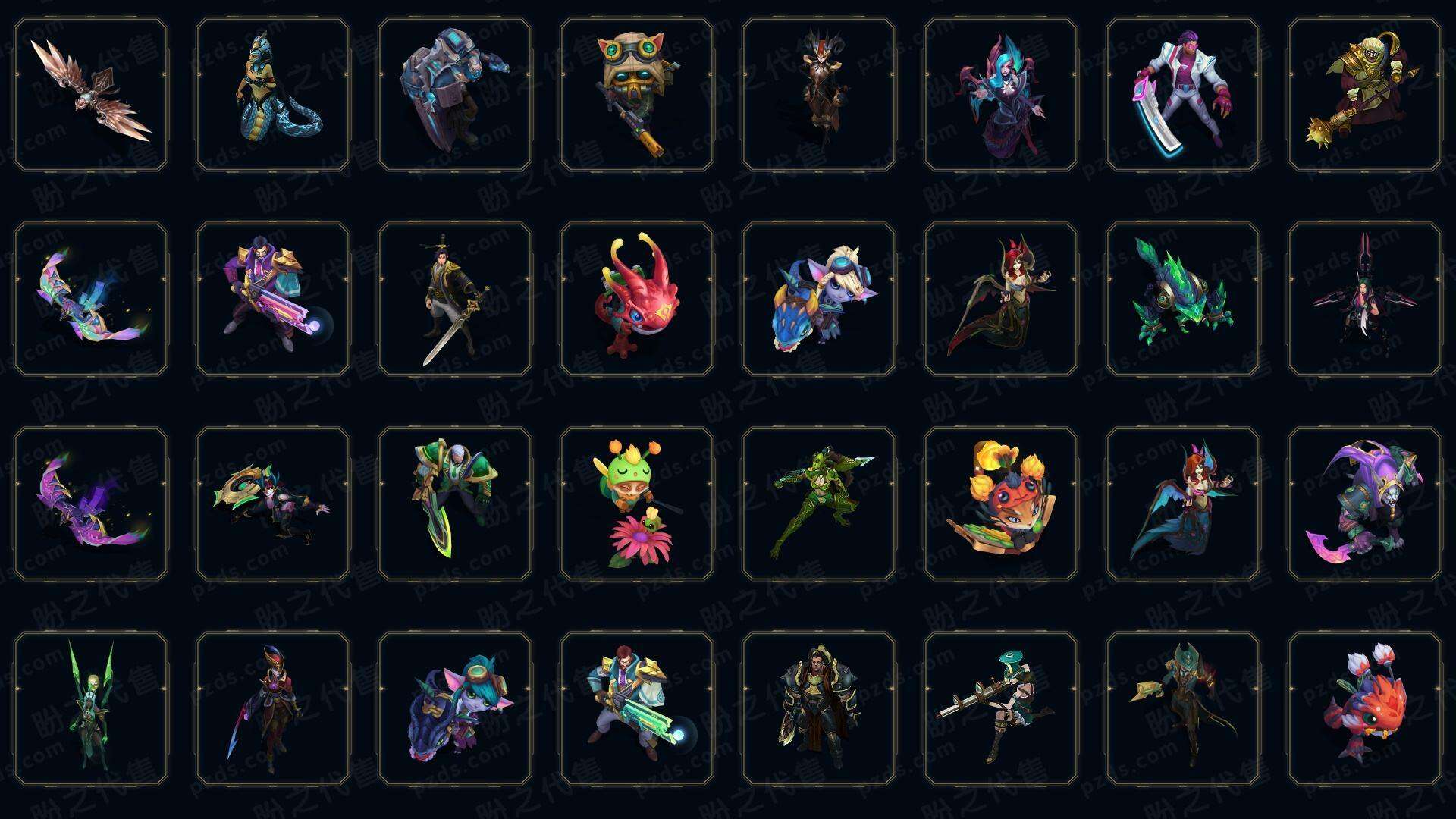The image size is (1456, 819).
Task: Choose the gold-armored figure with spiked mace
Action: pos(1365,95)
